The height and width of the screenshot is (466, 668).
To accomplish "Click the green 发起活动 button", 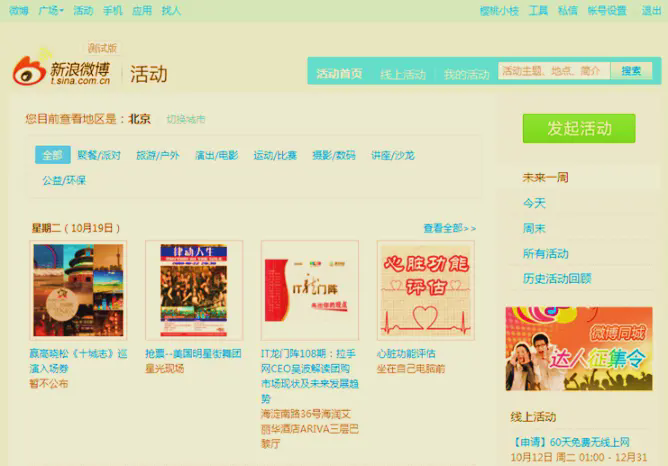I will tap(579, 128).
